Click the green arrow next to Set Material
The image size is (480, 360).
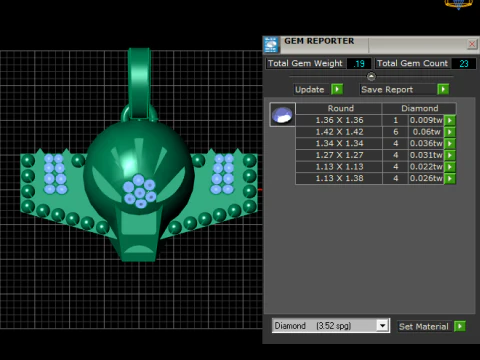[x=460, y=326]
